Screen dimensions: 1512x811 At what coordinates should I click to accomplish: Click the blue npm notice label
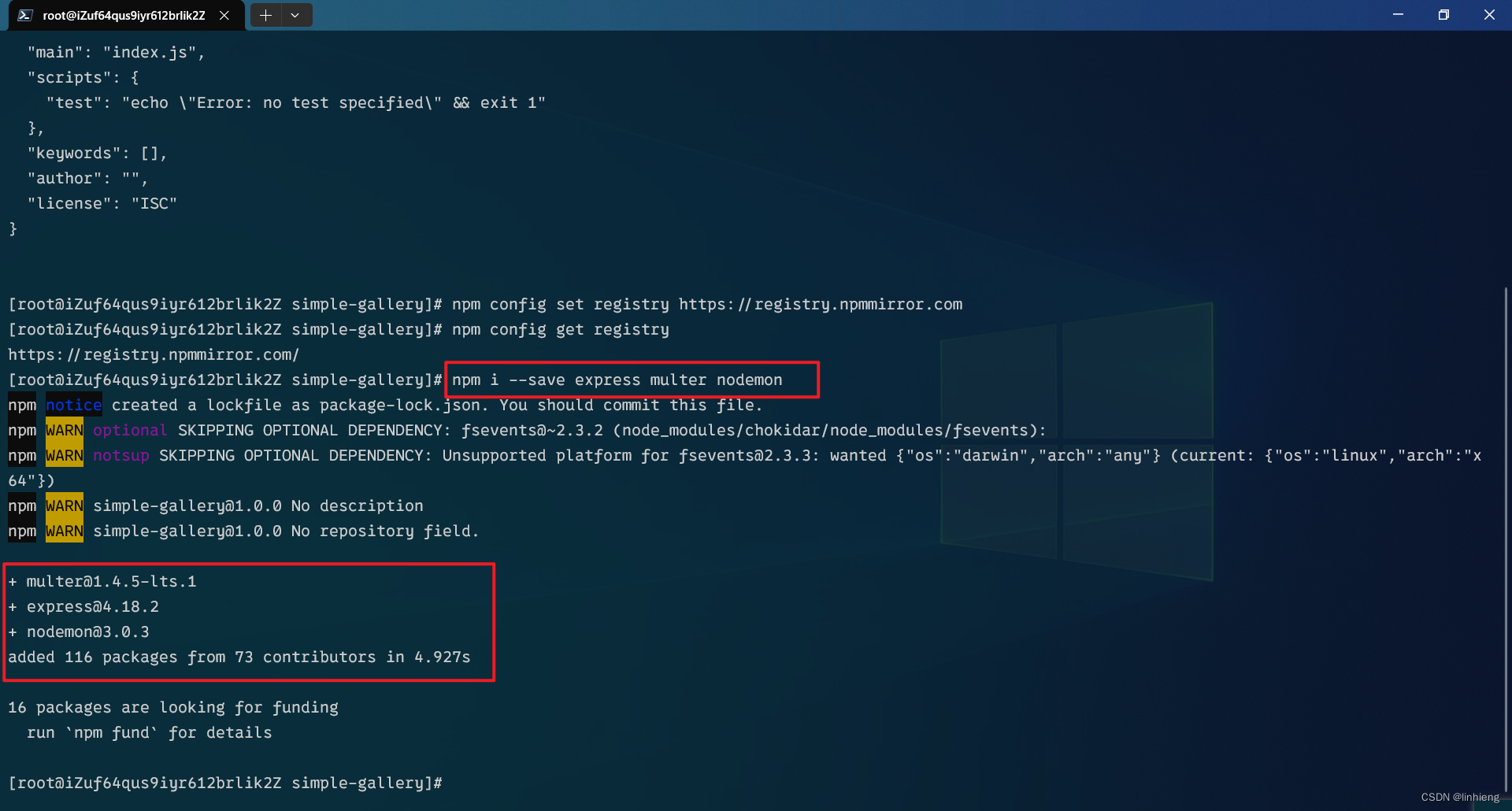point(73,405)
